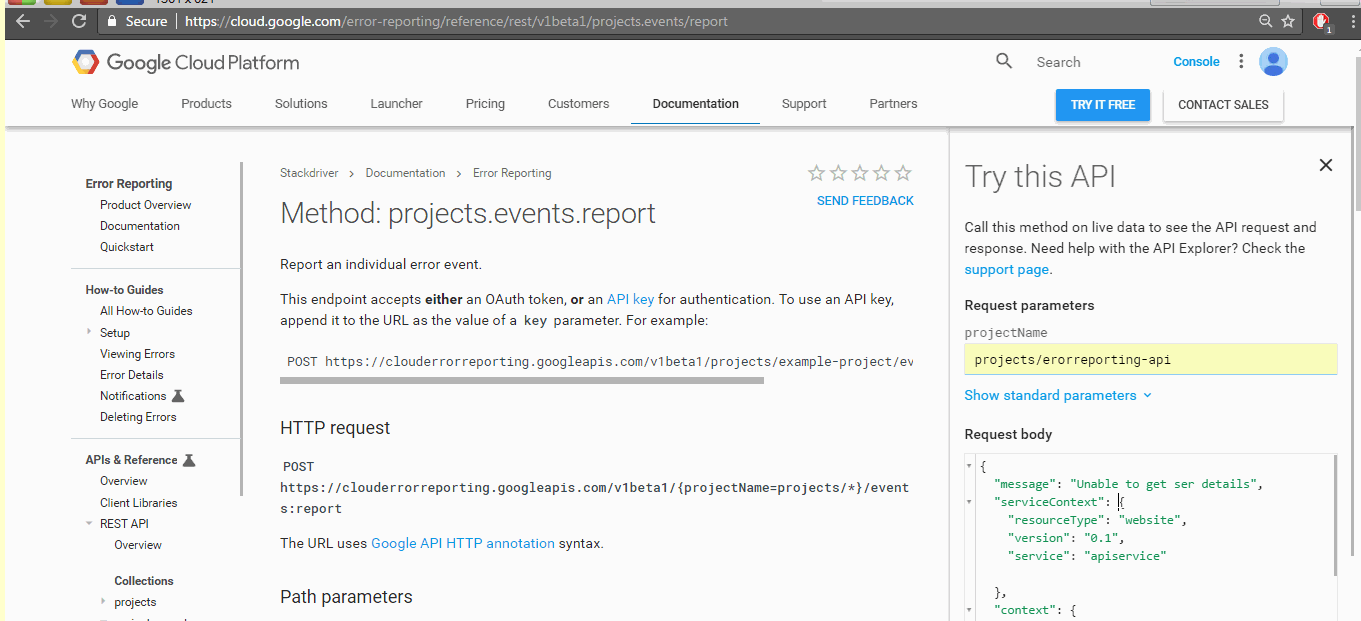The height and width of the screenshot is (621, 1361).
Task: Click SEND FEEDBACK
Action: point(865,201)
